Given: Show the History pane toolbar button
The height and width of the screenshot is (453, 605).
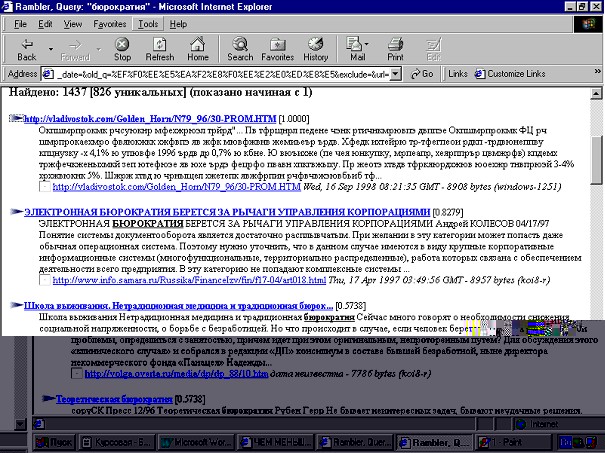Looking at the screenshot, I should pos(316,49).
